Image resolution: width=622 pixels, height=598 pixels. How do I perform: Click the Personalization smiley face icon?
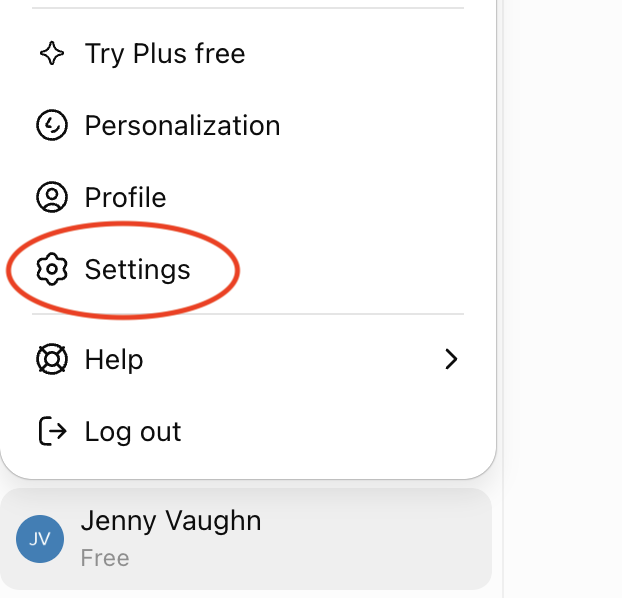pos(52,125)
